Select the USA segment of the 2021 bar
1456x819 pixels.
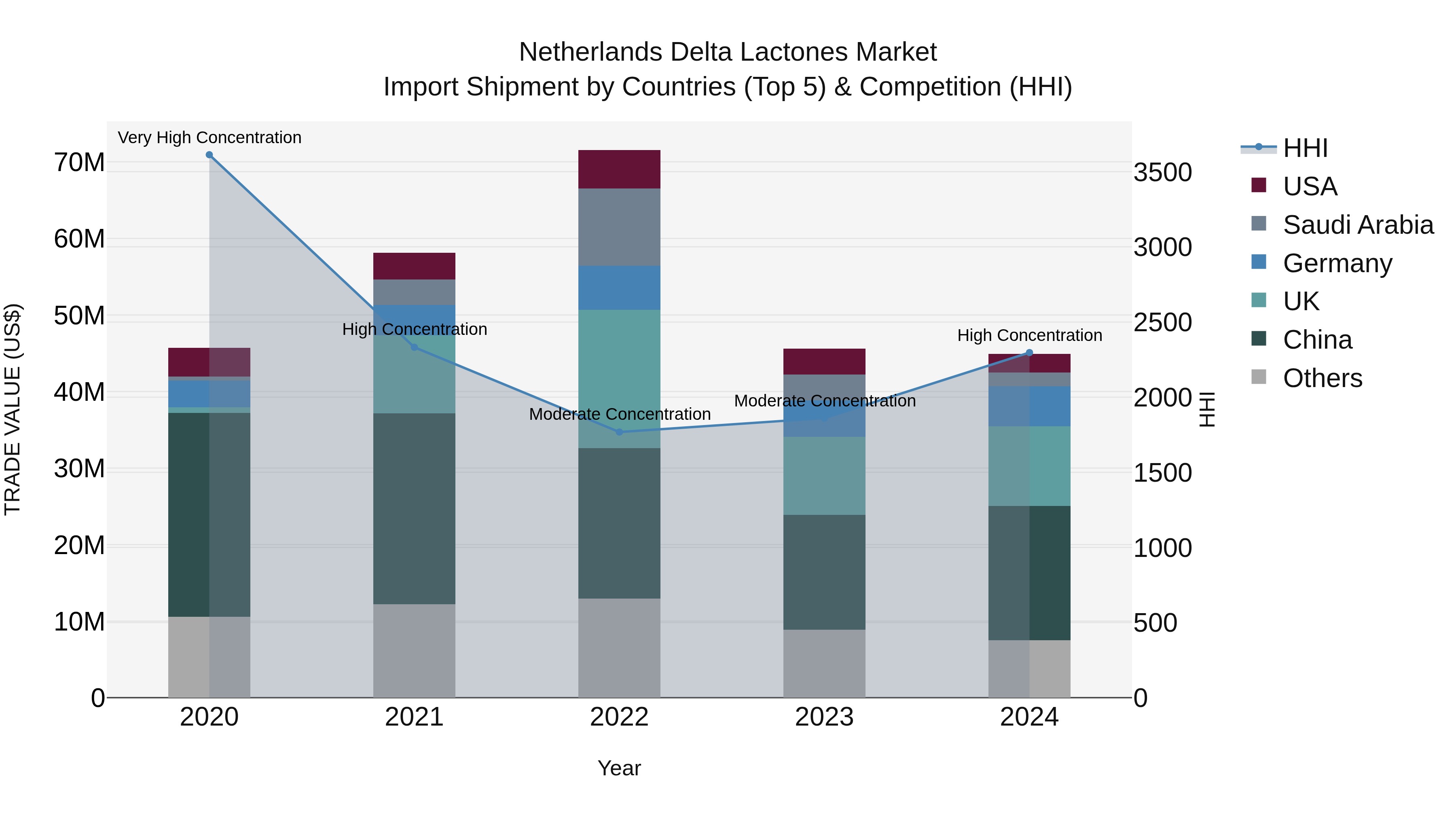pos(414,266)
